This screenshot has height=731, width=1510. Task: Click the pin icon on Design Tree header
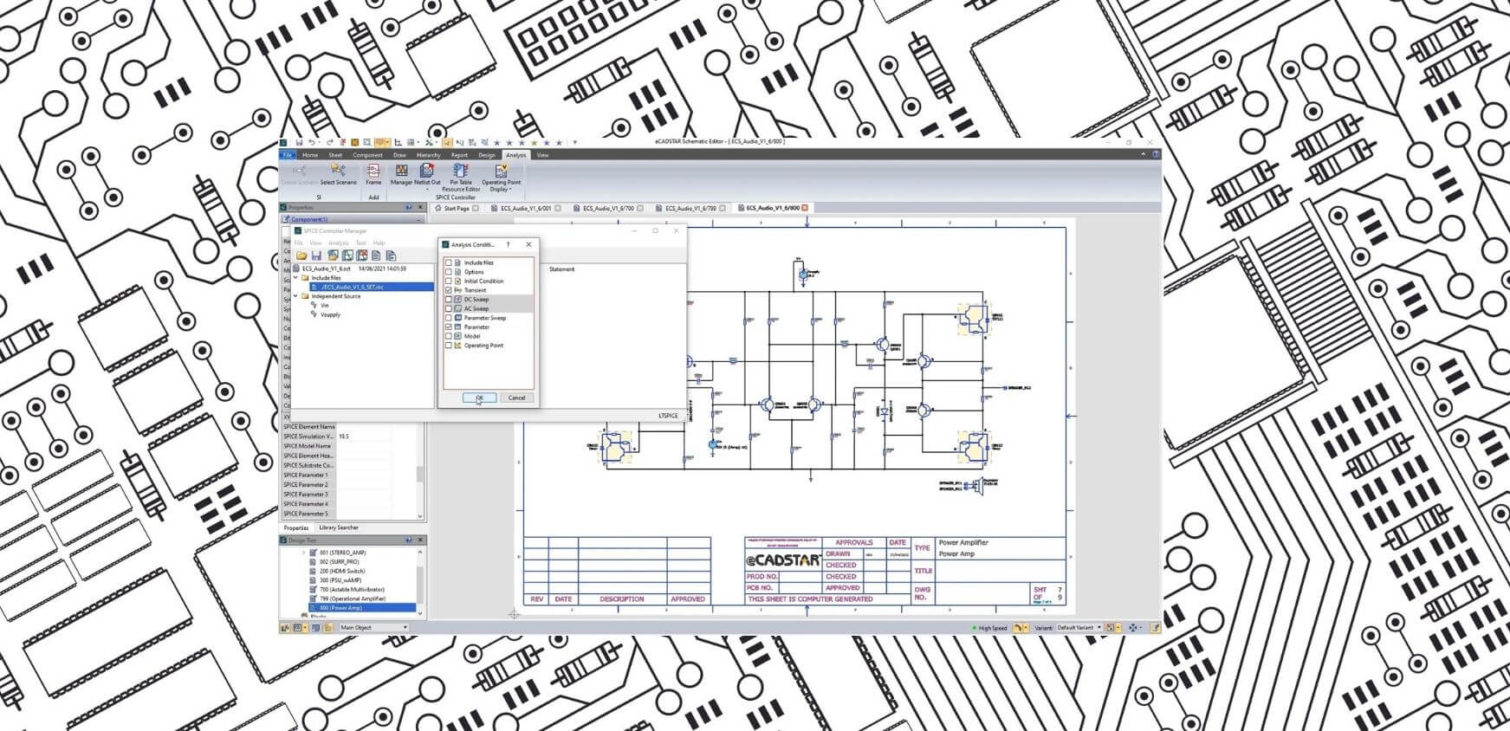[408, 540]
